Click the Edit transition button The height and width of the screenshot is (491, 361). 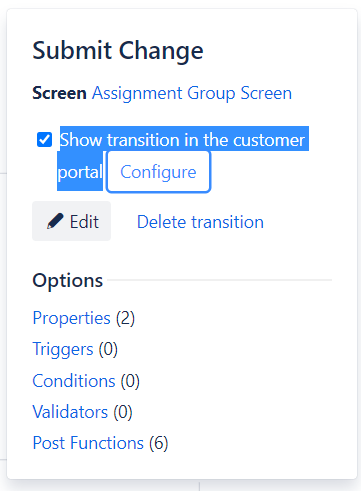(x=71, y=221)
